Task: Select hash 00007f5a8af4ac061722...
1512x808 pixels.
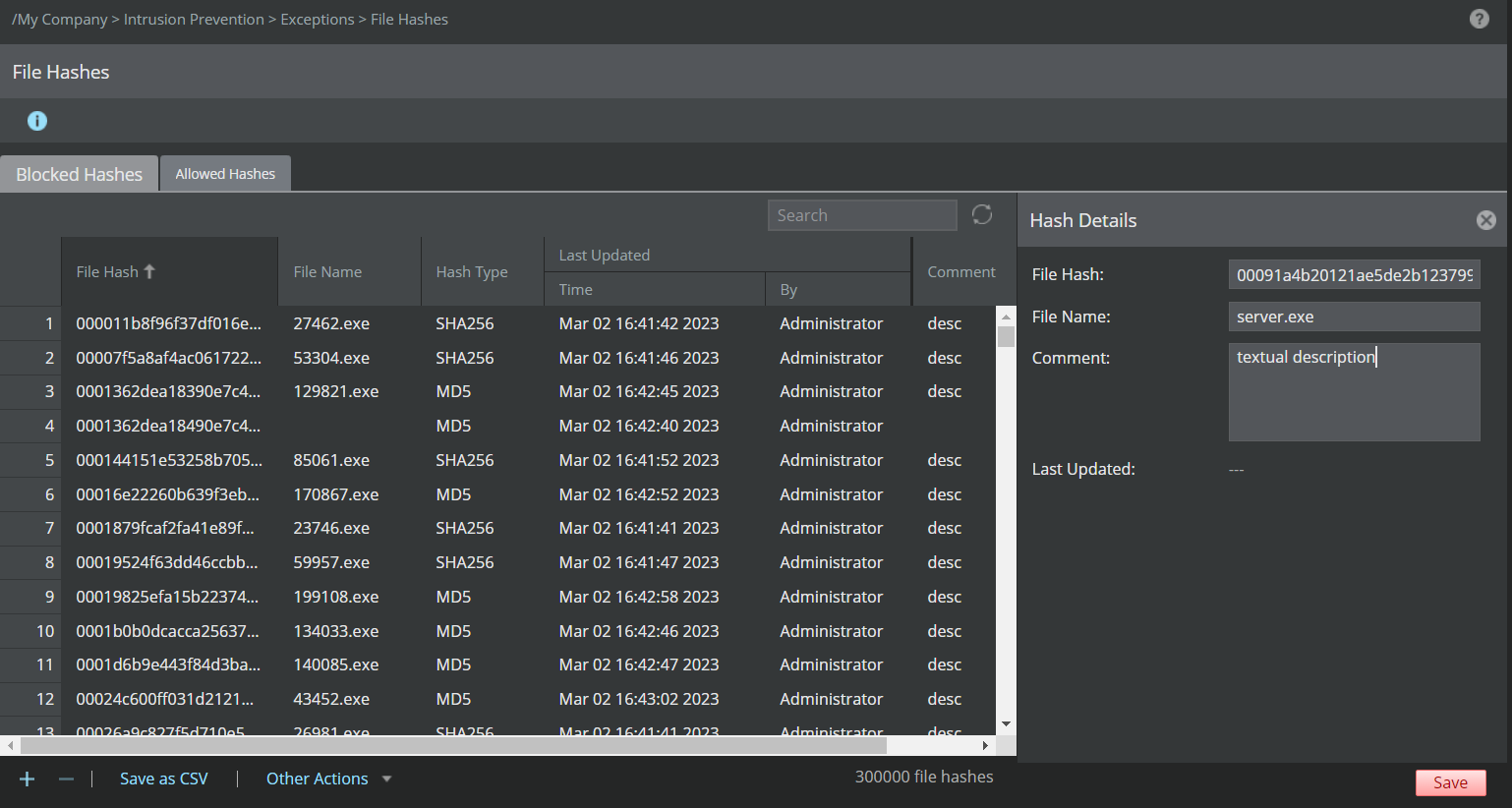Action: tap(497, 358)
